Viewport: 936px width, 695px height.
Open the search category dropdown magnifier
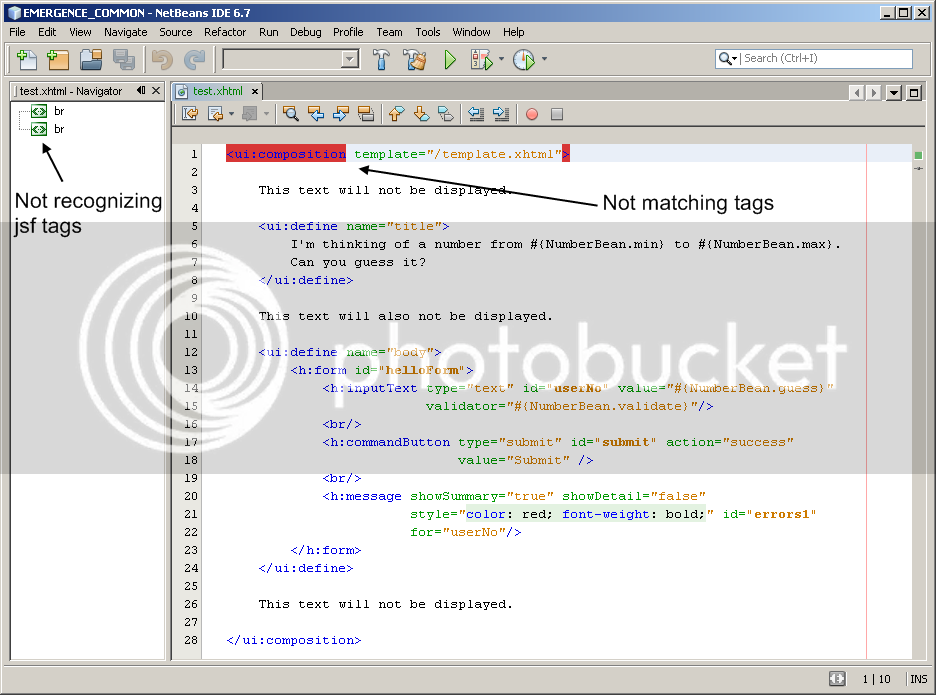point(728,58)
